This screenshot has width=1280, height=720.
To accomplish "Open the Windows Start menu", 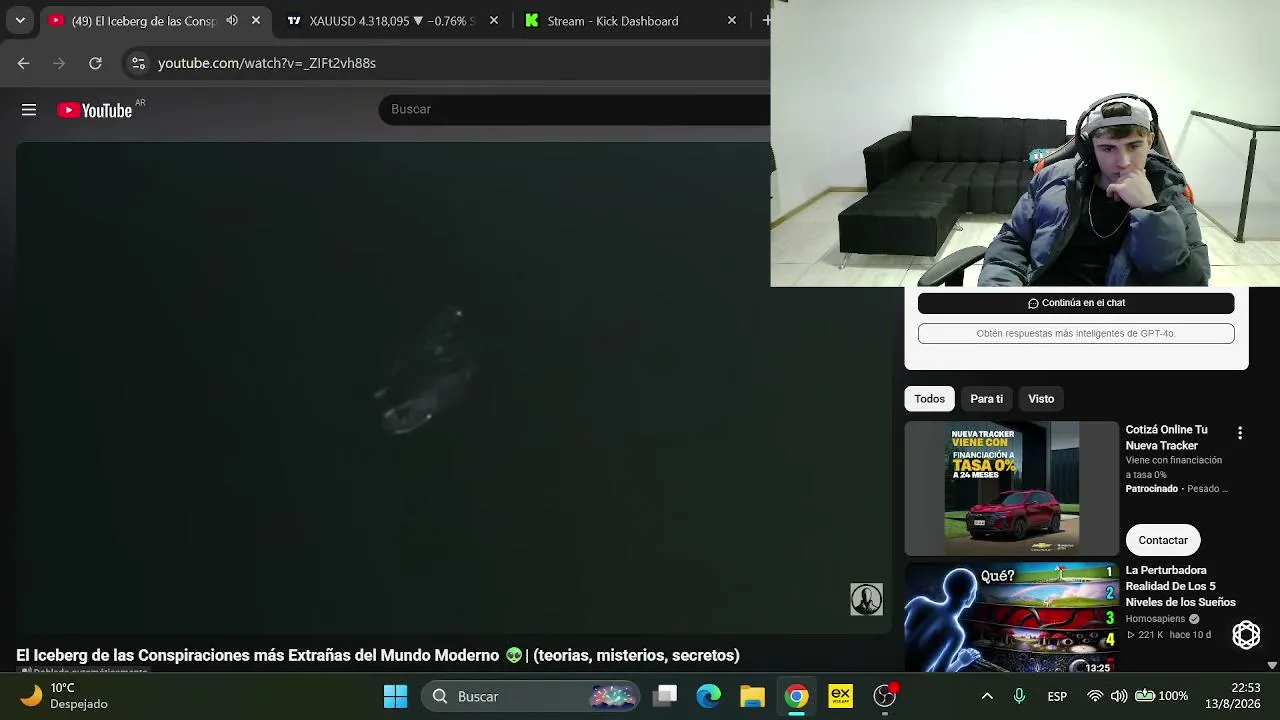I will [x=396, y=696].
